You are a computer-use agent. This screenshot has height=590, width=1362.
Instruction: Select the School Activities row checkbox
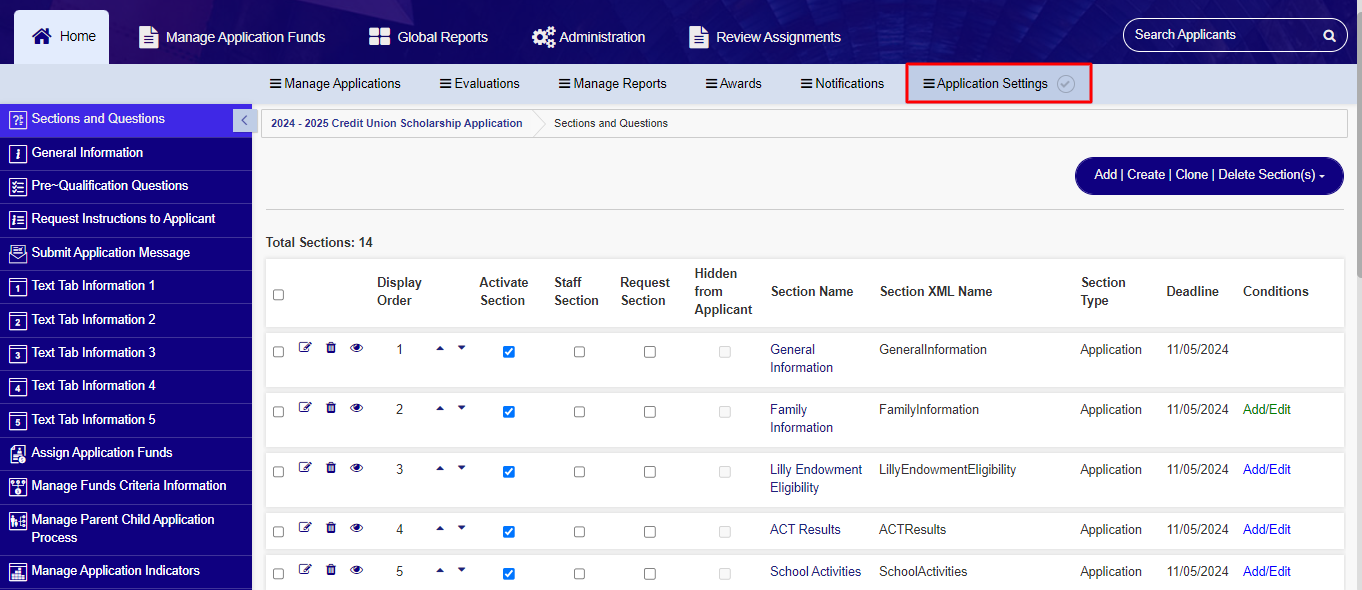[278, 574]
